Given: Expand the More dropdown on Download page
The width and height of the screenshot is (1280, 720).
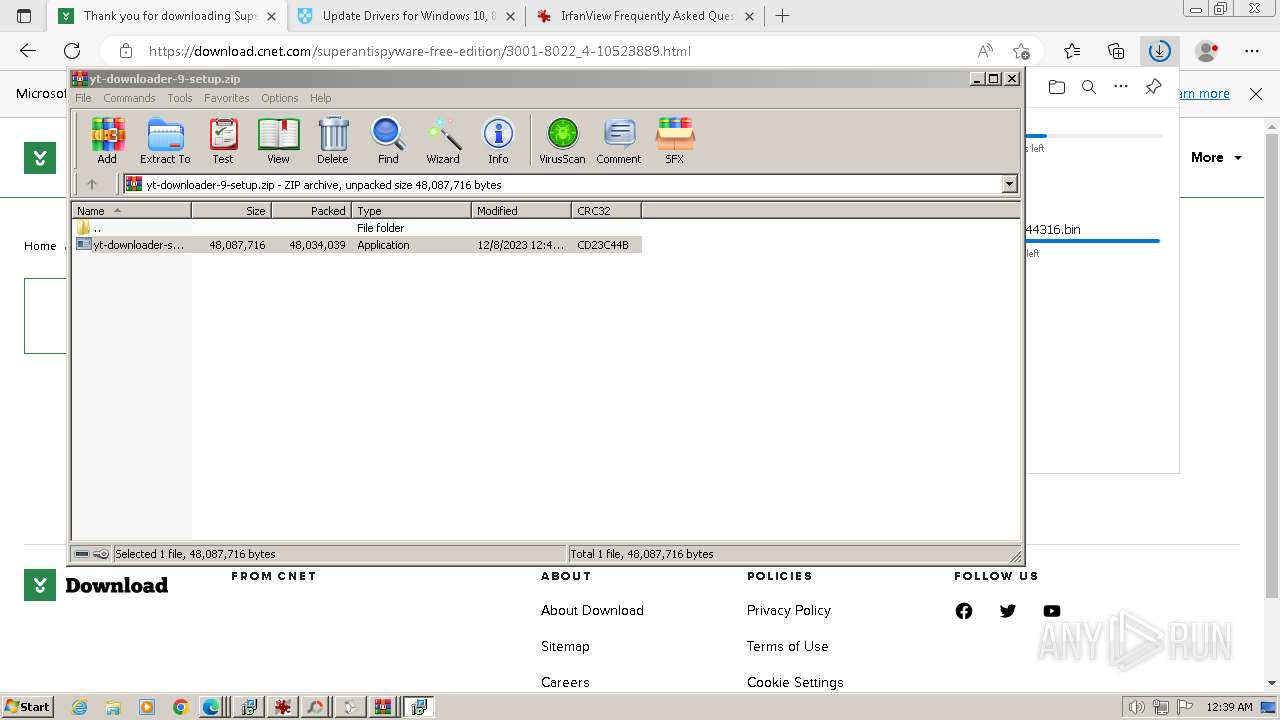Looking at the screenshot, I should click(1216, 157).
